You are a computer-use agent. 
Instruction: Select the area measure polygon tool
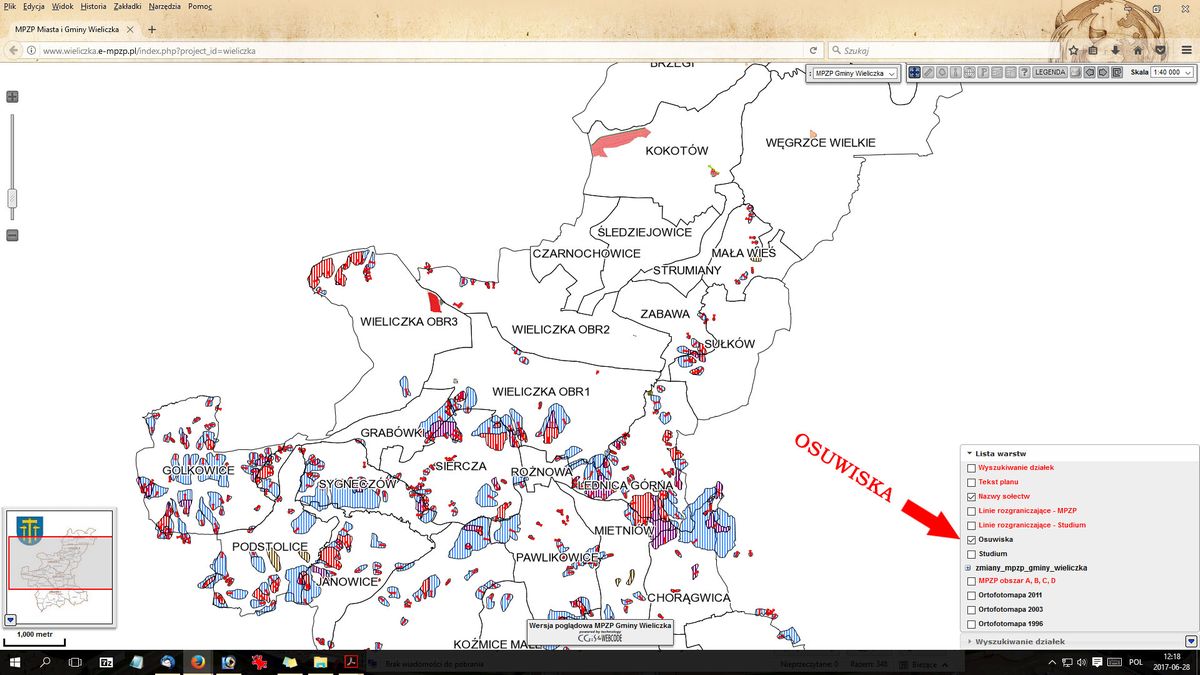942,73
